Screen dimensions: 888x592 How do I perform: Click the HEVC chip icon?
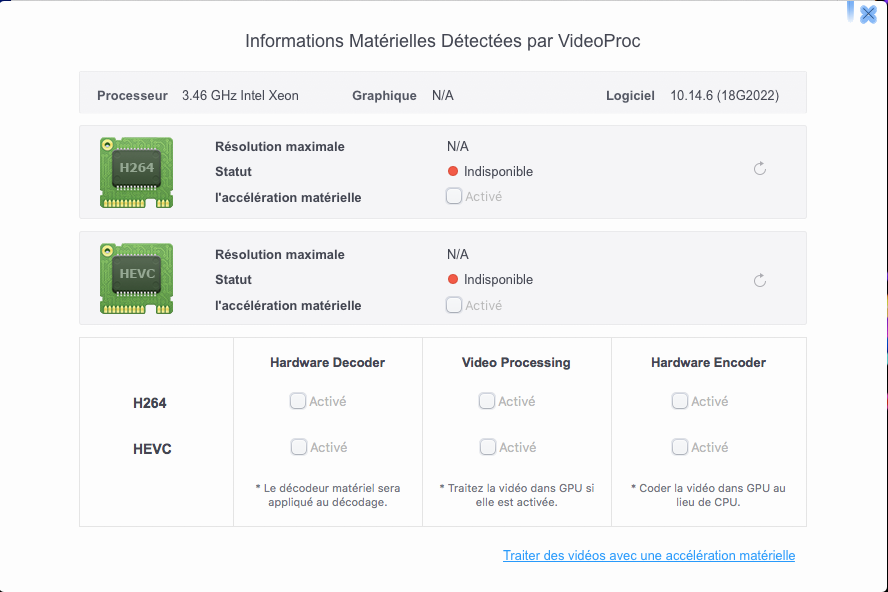pyautogui.click(x=136, y=278)
